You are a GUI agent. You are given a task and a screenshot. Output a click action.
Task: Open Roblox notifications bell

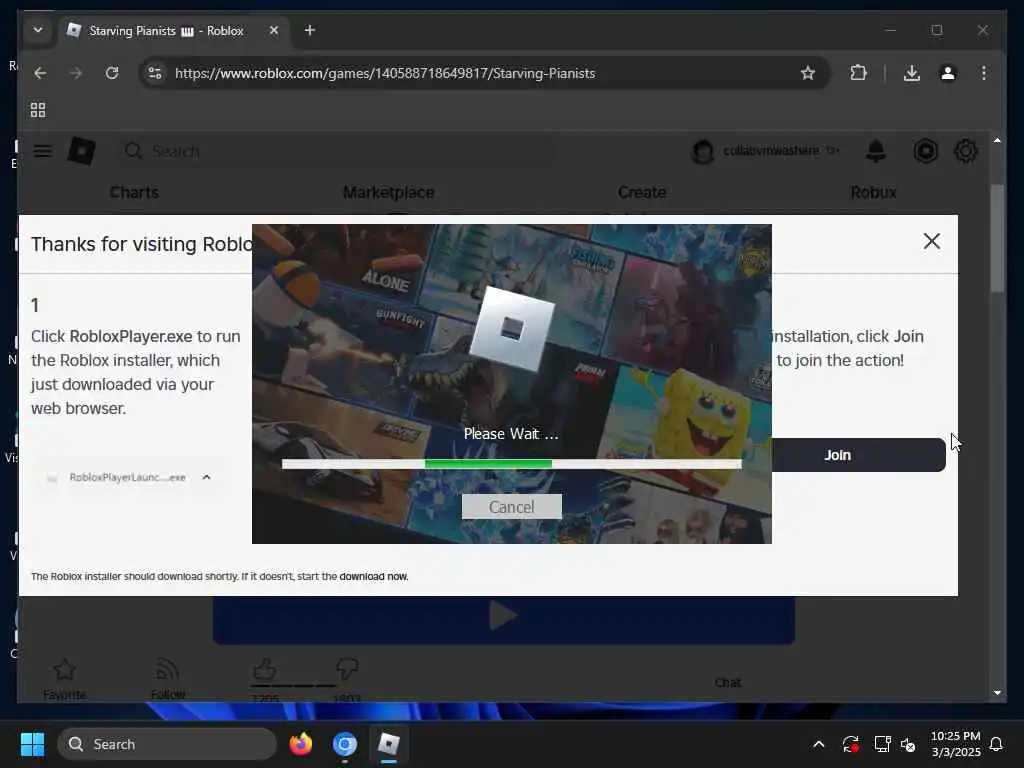876,151
